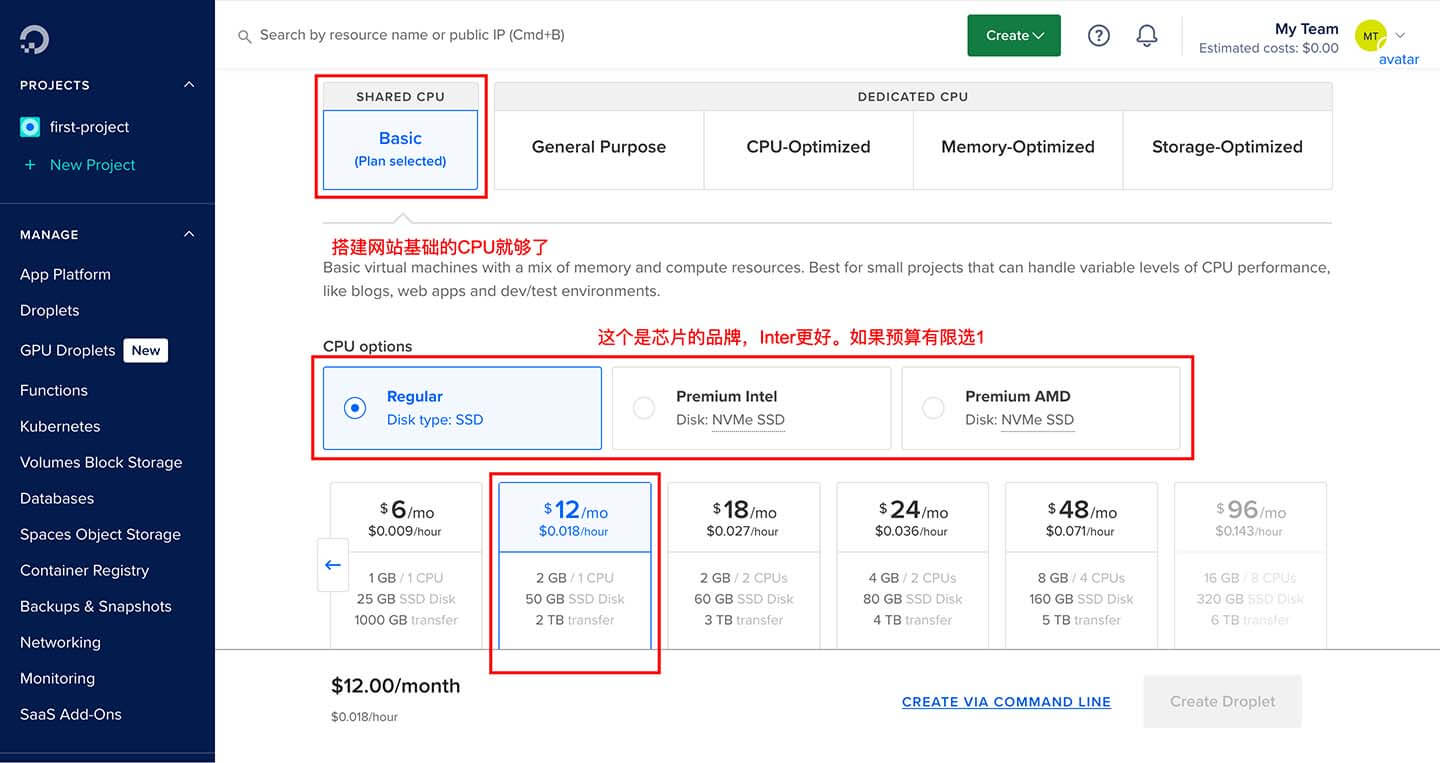Viewport: 1440px width, 763px height.
Task: Choose the $24/mo plan card
Action: (x=912, y=565)
